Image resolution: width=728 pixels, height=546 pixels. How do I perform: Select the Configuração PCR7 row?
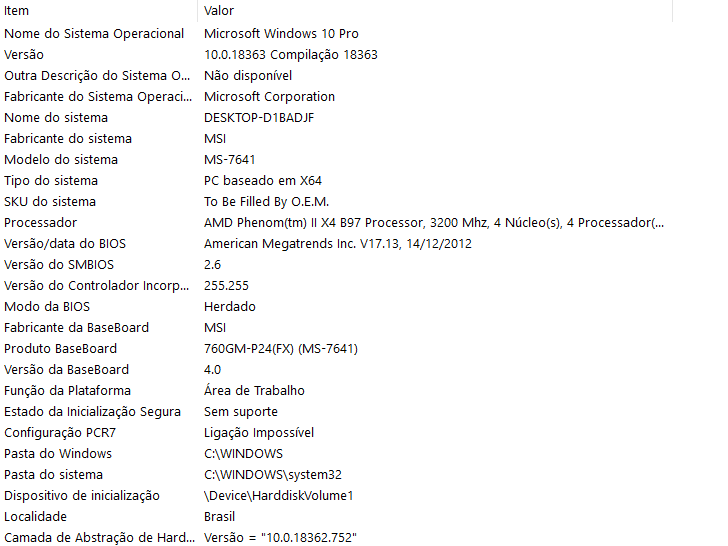[336, 432]
